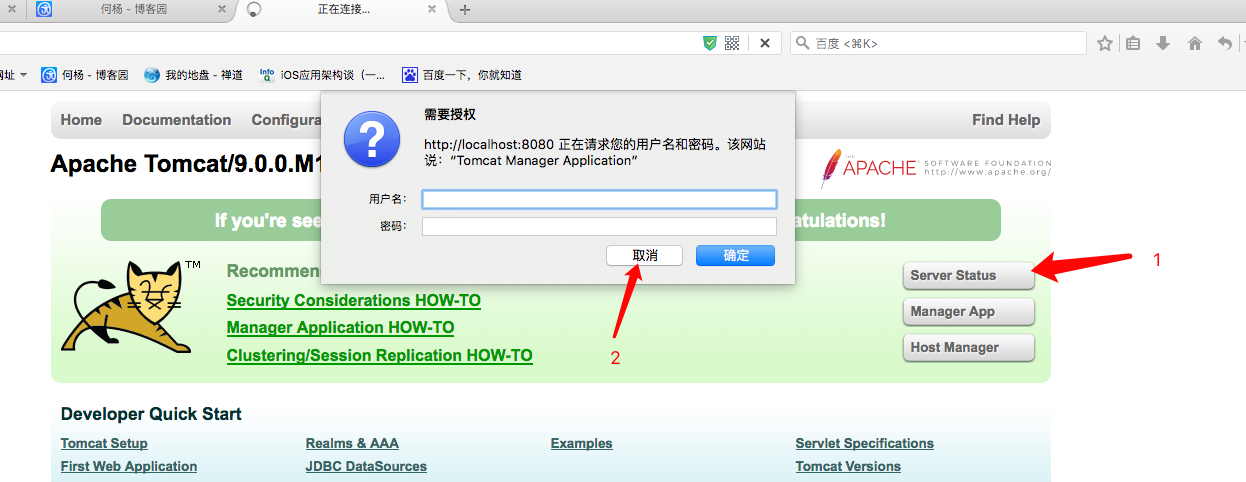Click the Manager App button
Image resolution: width=1246 pixels, height=482 pixels.
968,311
